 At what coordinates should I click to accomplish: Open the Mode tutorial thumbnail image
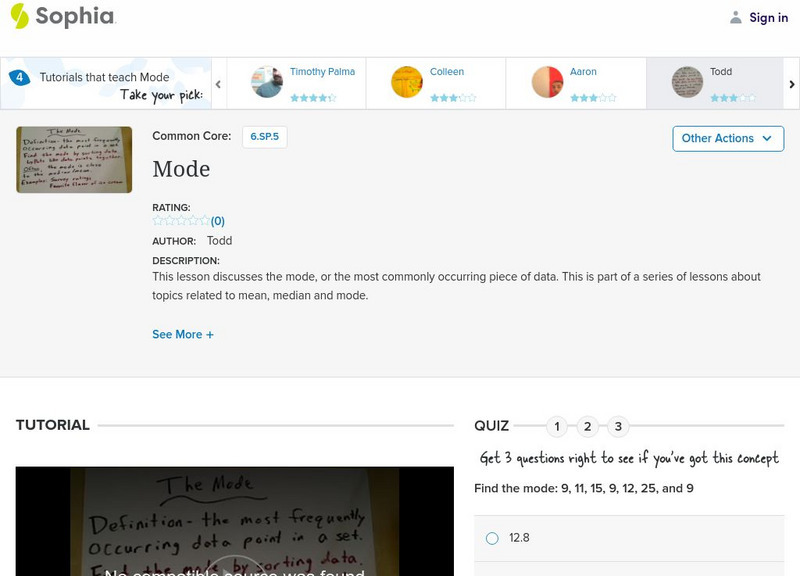click(x=74, y=160)
